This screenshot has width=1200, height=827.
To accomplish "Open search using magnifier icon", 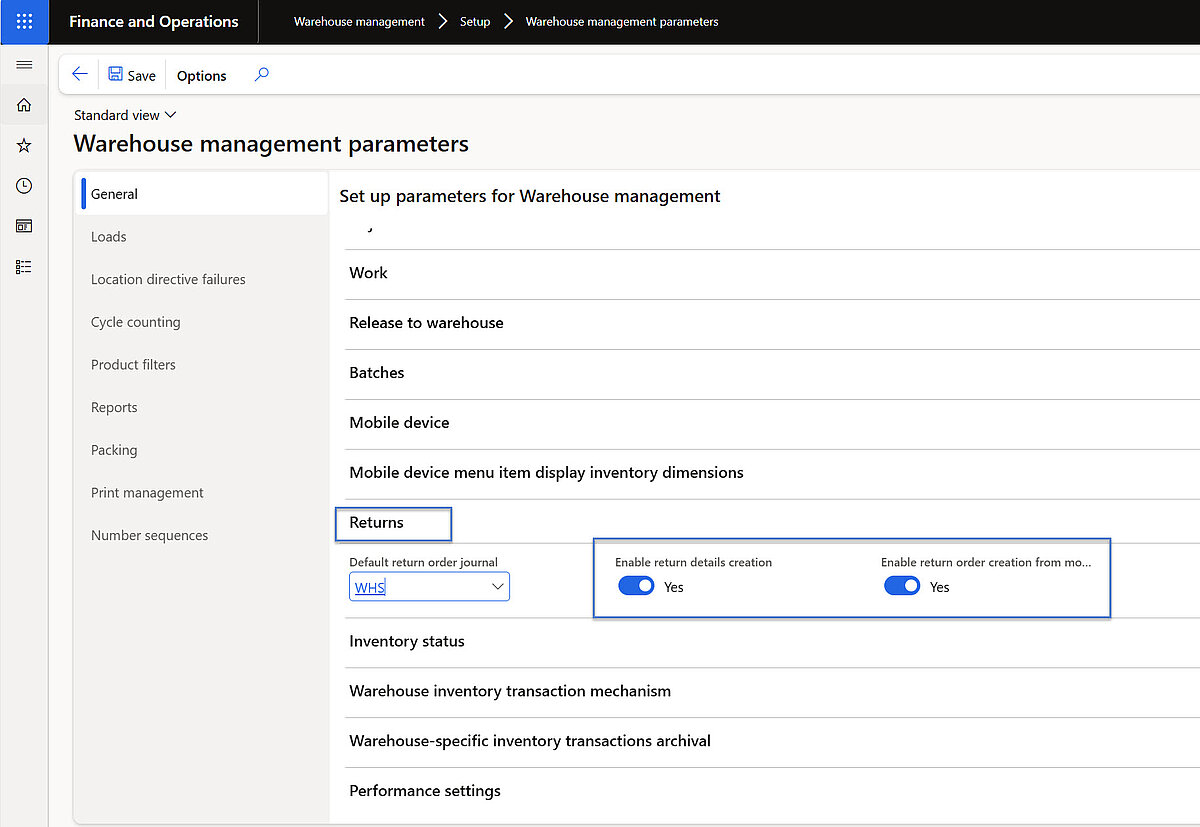I will (260, 74).
